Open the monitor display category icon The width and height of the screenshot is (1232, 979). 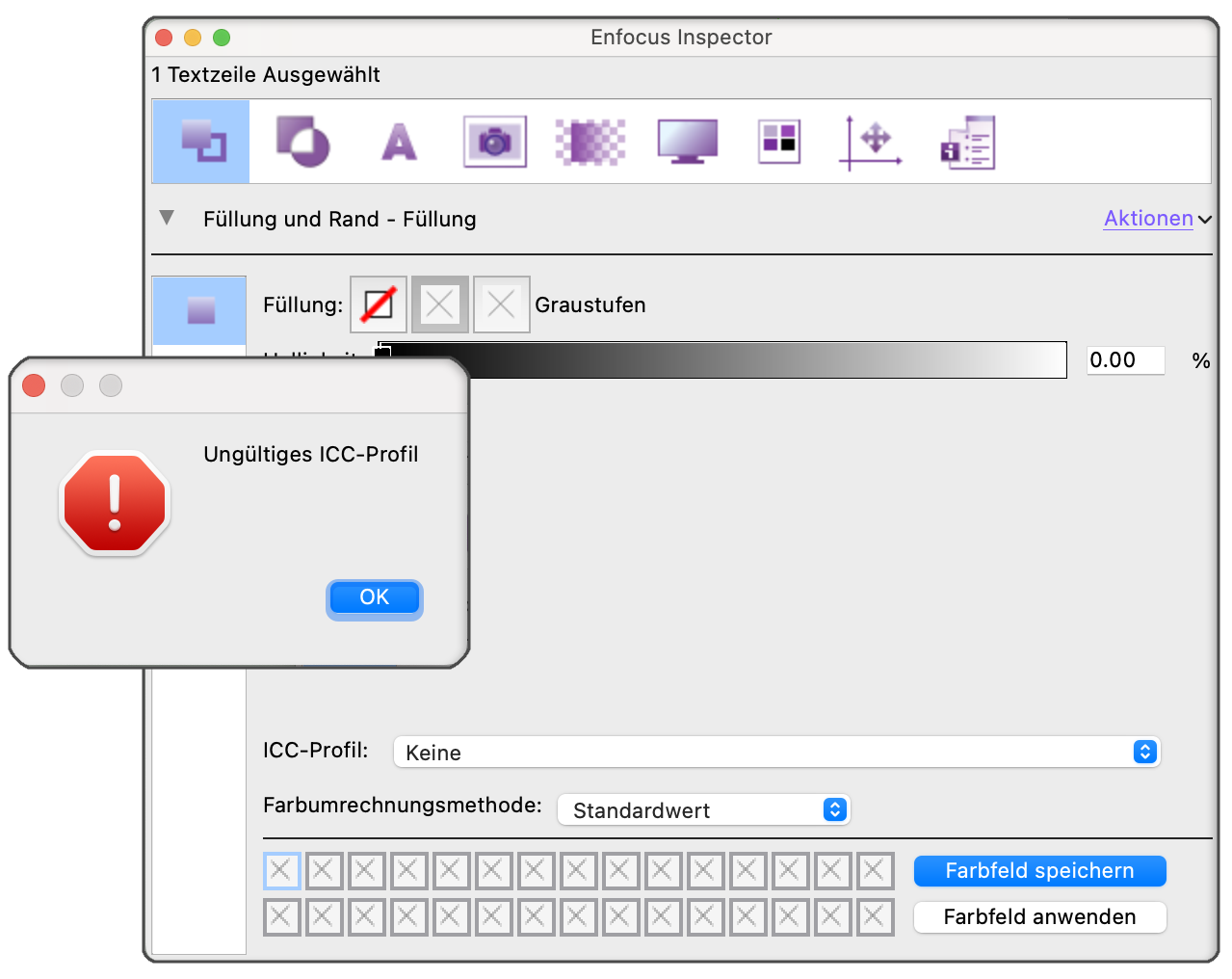click(x=687, y=142)
